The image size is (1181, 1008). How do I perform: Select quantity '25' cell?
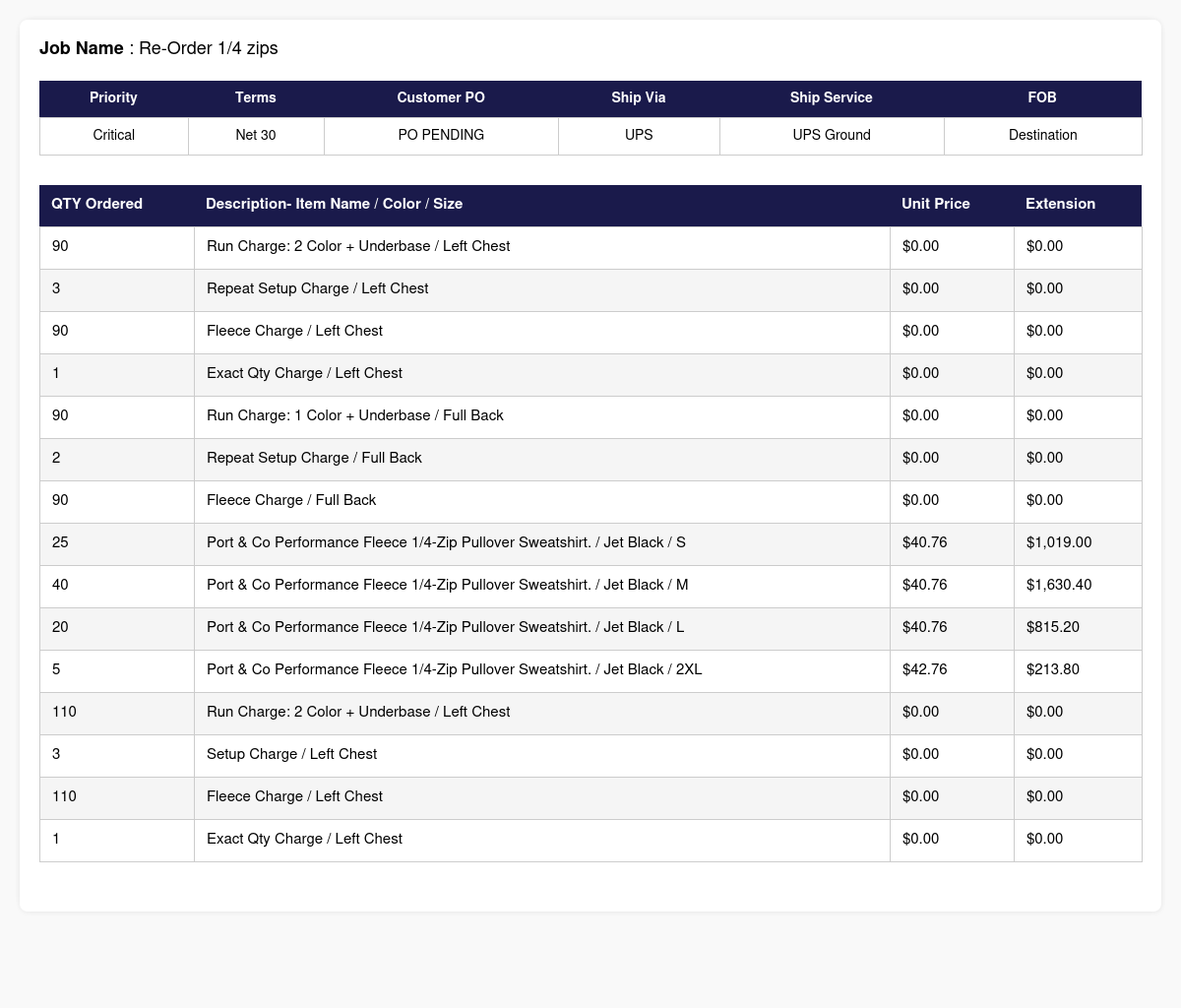[117, 542]
